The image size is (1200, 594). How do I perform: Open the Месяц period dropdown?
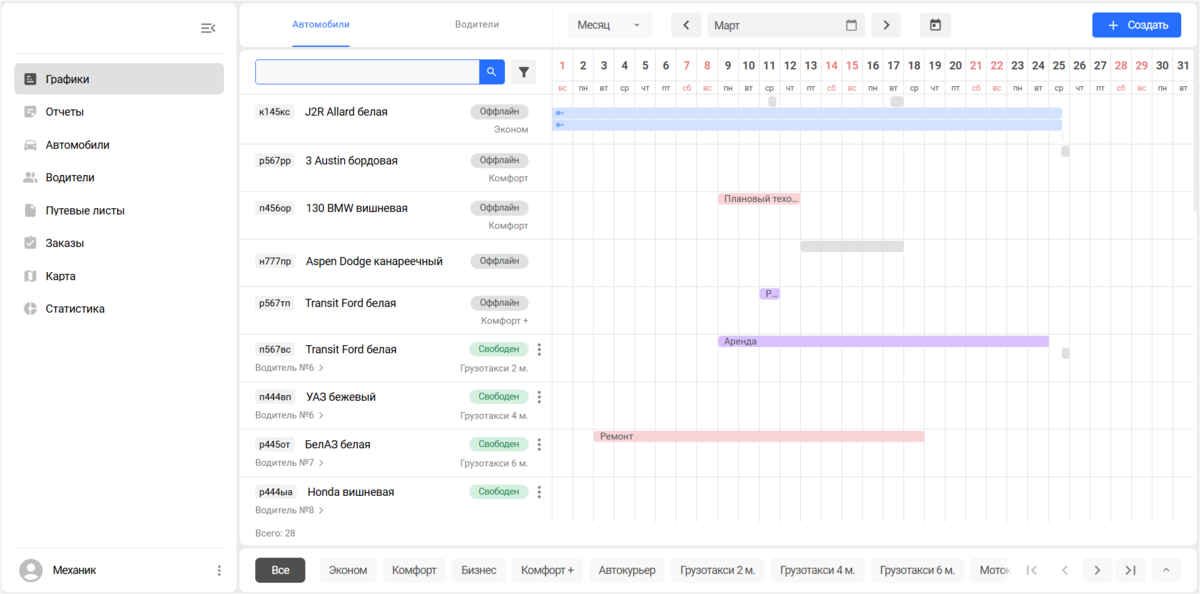click(x=610, y=25)
